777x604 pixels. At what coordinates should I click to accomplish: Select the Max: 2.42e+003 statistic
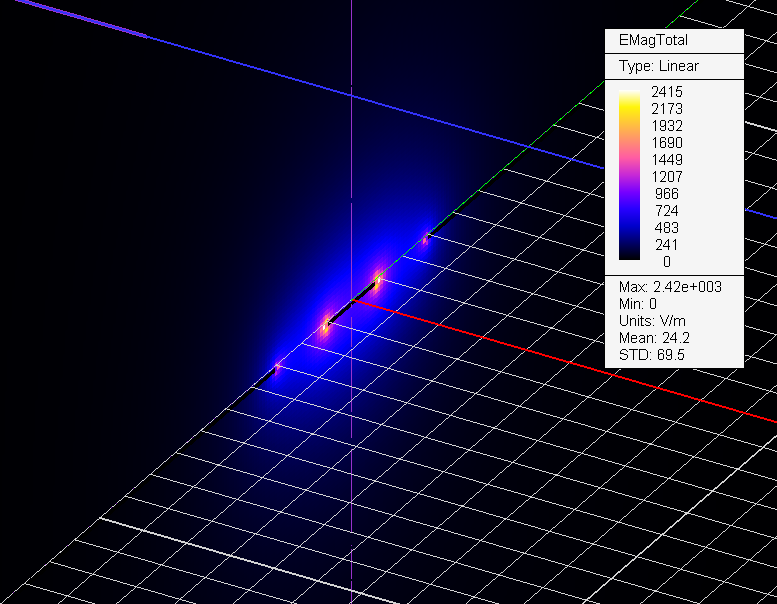670,287
